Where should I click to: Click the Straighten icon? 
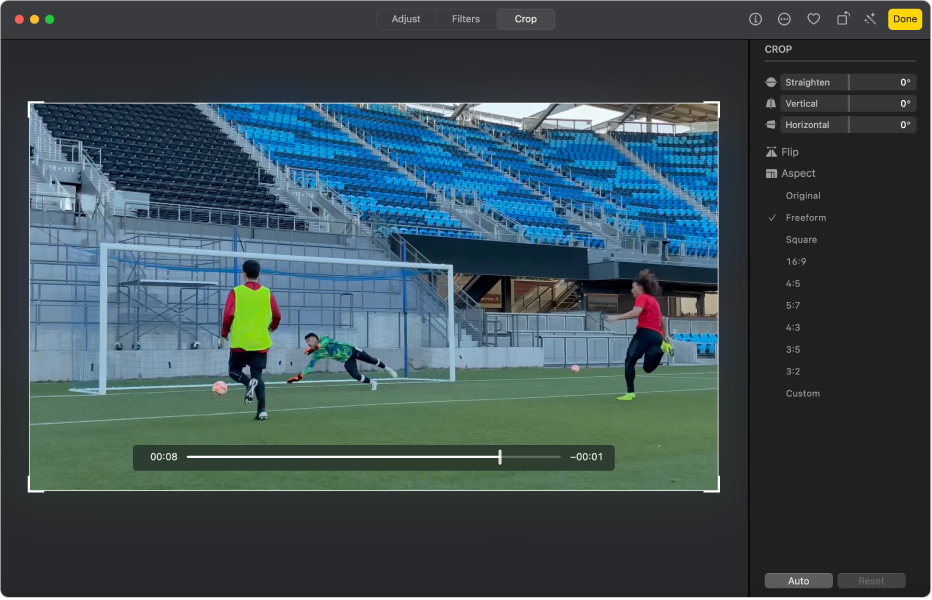point(771,83)
